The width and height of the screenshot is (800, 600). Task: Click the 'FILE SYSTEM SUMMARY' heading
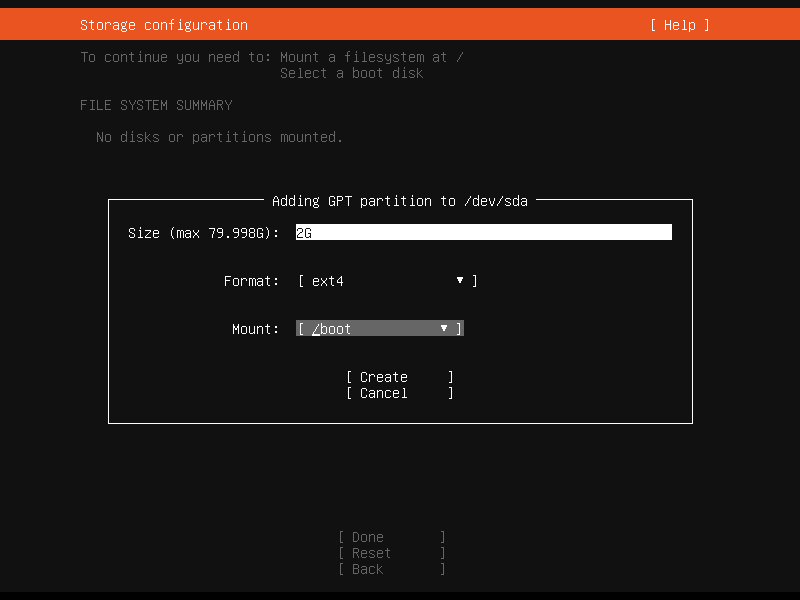tap(156, 105)
